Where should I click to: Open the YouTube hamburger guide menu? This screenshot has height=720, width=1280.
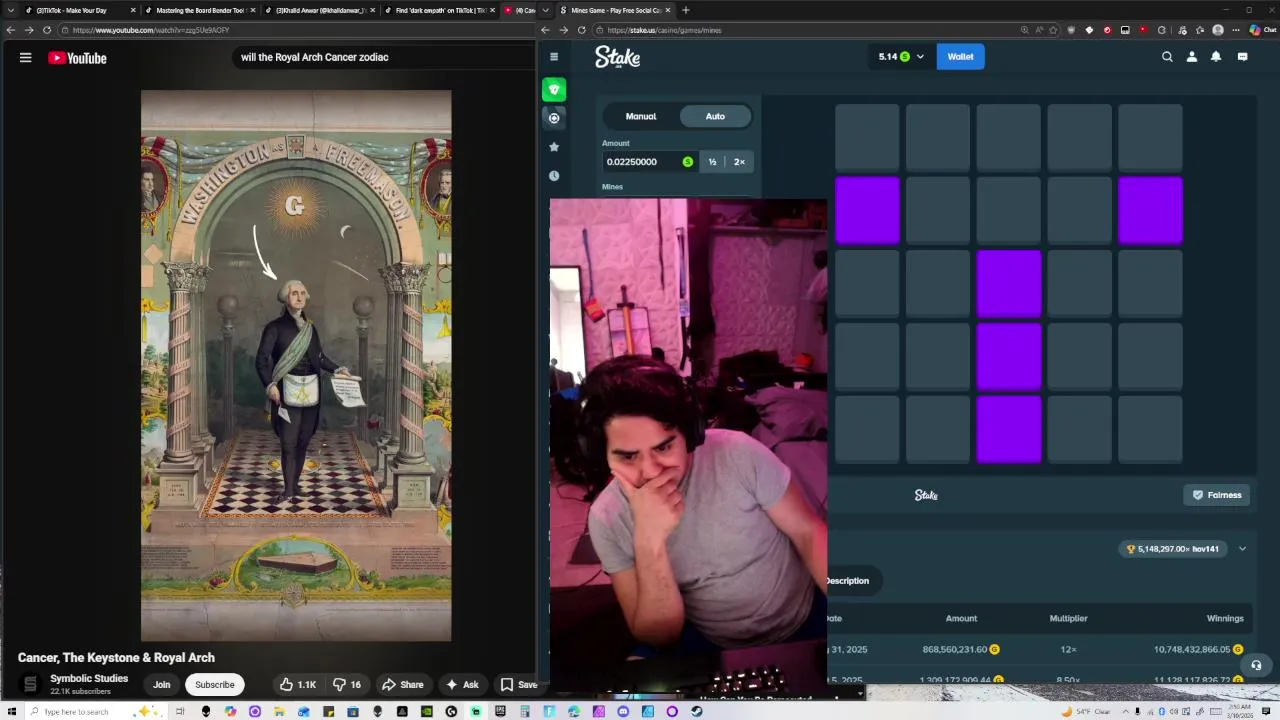point(26,58)
